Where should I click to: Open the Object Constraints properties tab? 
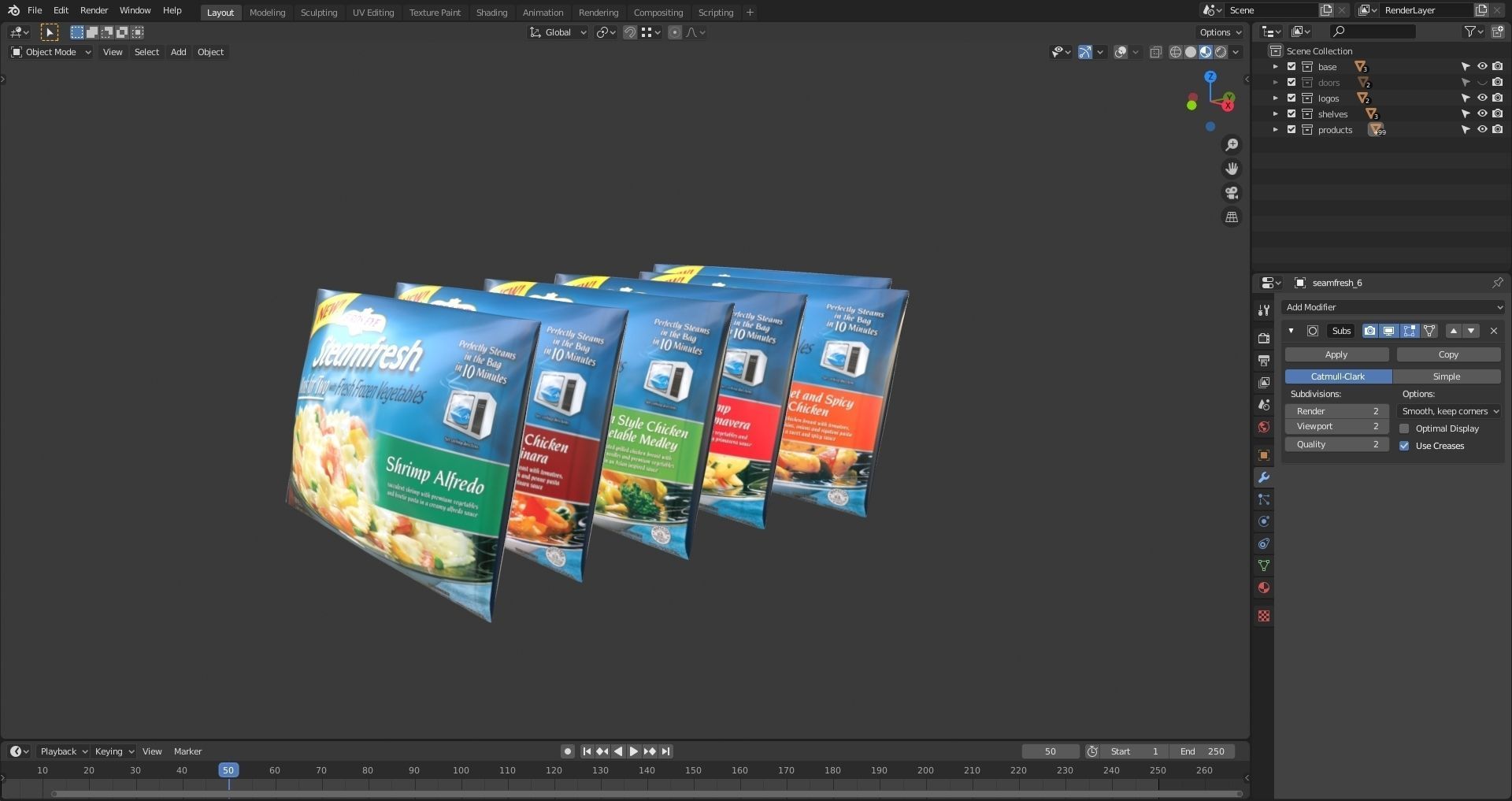click(1264, 543)
